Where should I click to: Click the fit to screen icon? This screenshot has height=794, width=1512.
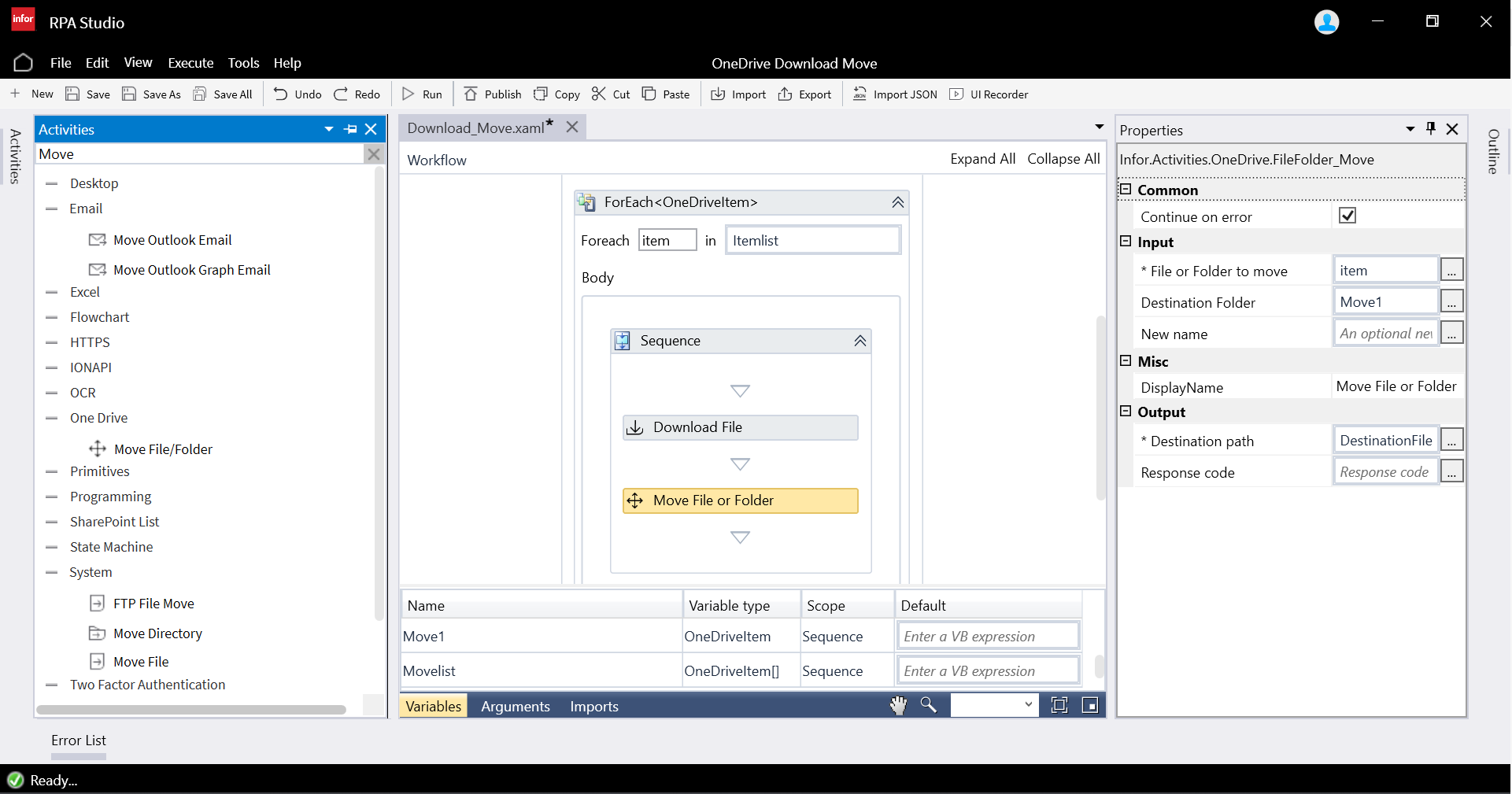(1059, 706)
